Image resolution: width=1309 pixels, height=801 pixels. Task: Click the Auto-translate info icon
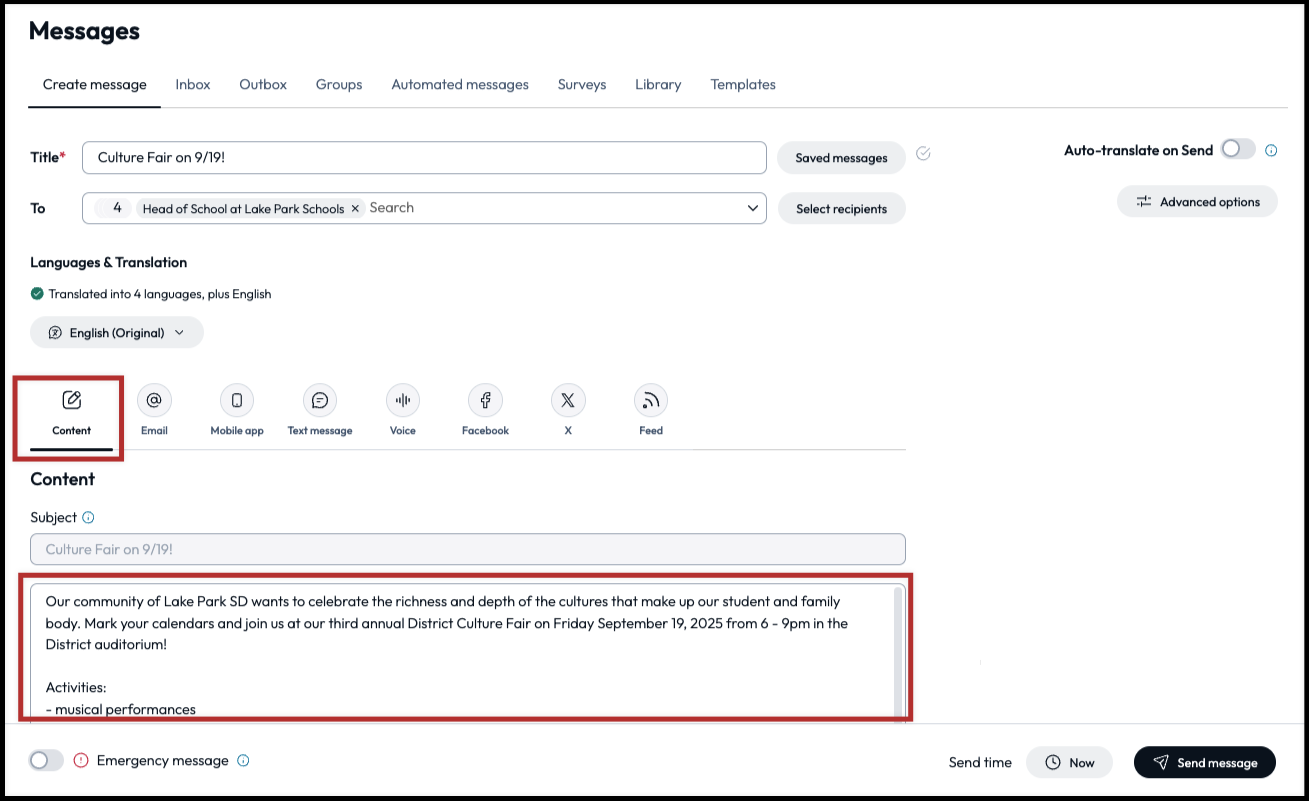point(1271,149)
